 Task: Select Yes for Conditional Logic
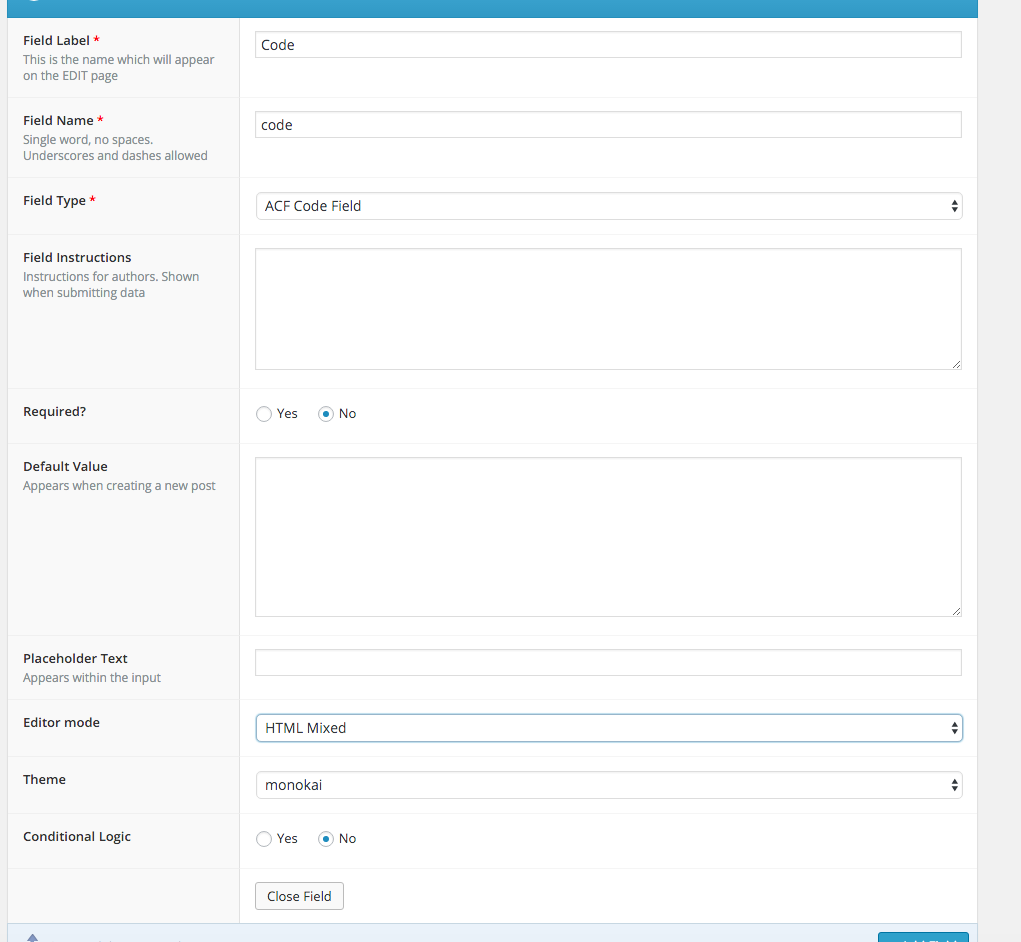[x=264, y=839]
